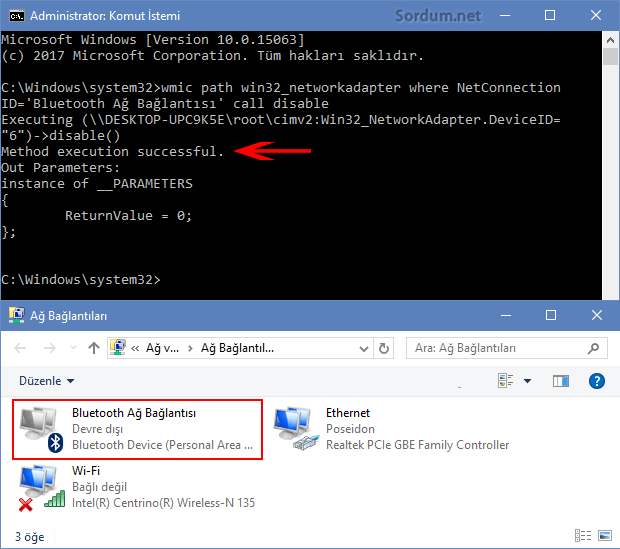
Task: Click the Ağ Bağlantıl... breadcrumb
Action: pos(237,348)
